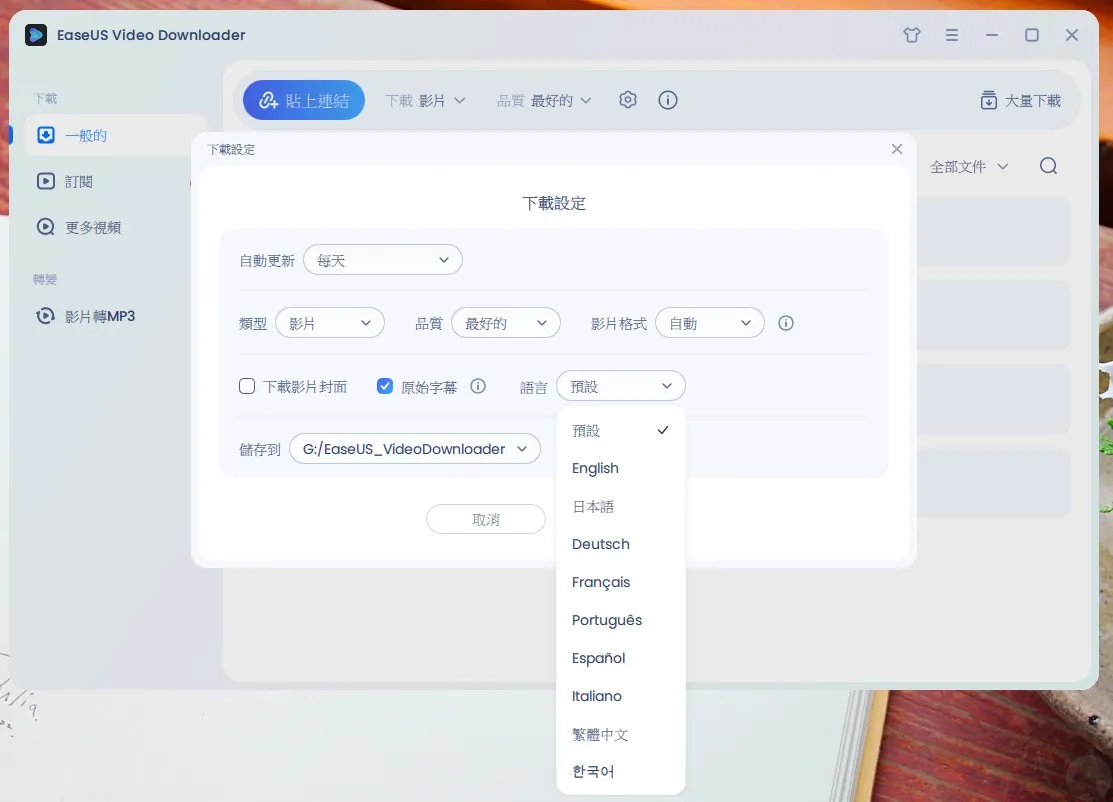Click the 貼上連結 button
The width and height of the screenshot is (1113, 802).
click(304, 100)
